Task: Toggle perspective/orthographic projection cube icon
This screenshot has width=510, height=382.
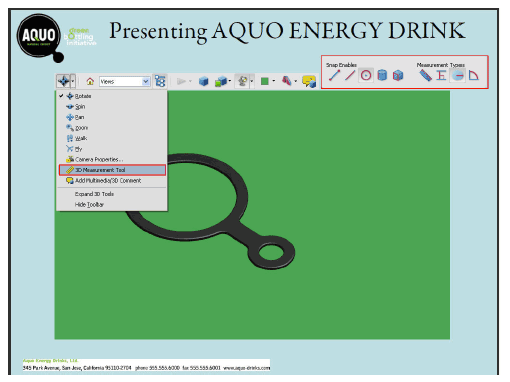Action: (x=204, y=81)
